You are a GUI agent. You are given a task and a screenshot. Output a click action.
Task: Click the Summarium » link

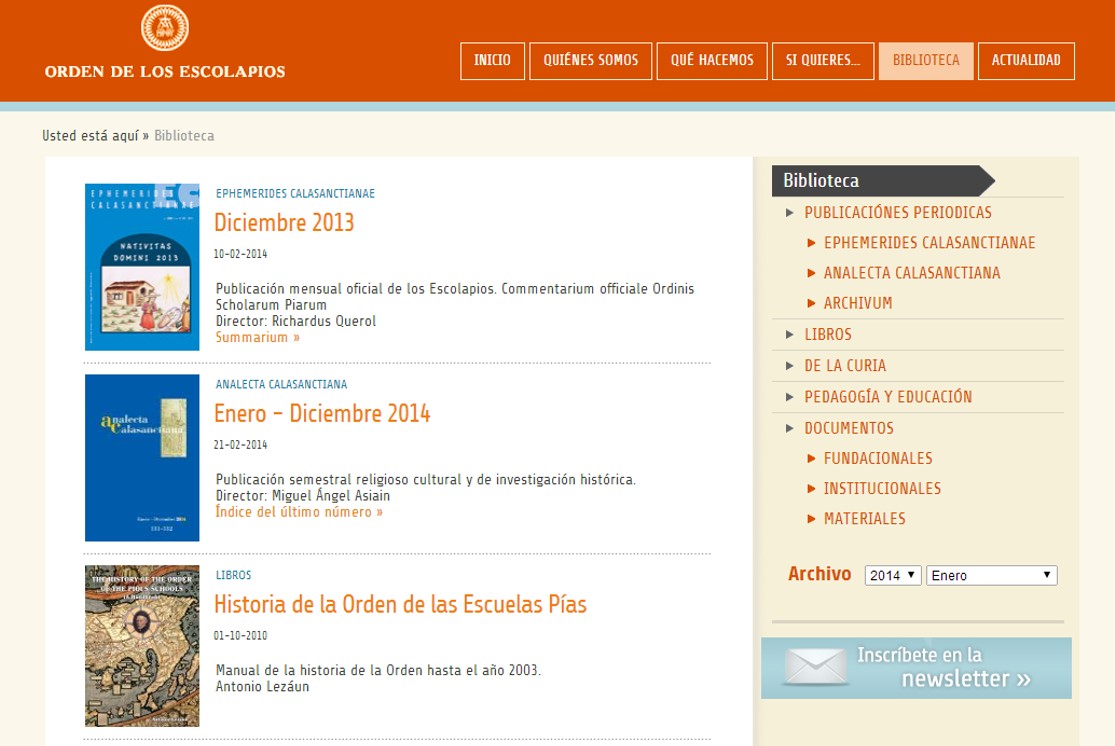point(258,337)
